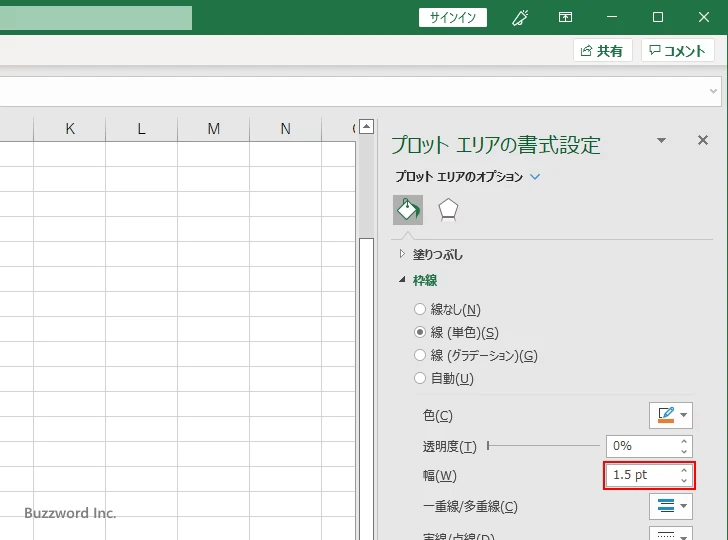Click the 共有 share button
The height and width of the screenshot is (540, 728).
[602, 51]
